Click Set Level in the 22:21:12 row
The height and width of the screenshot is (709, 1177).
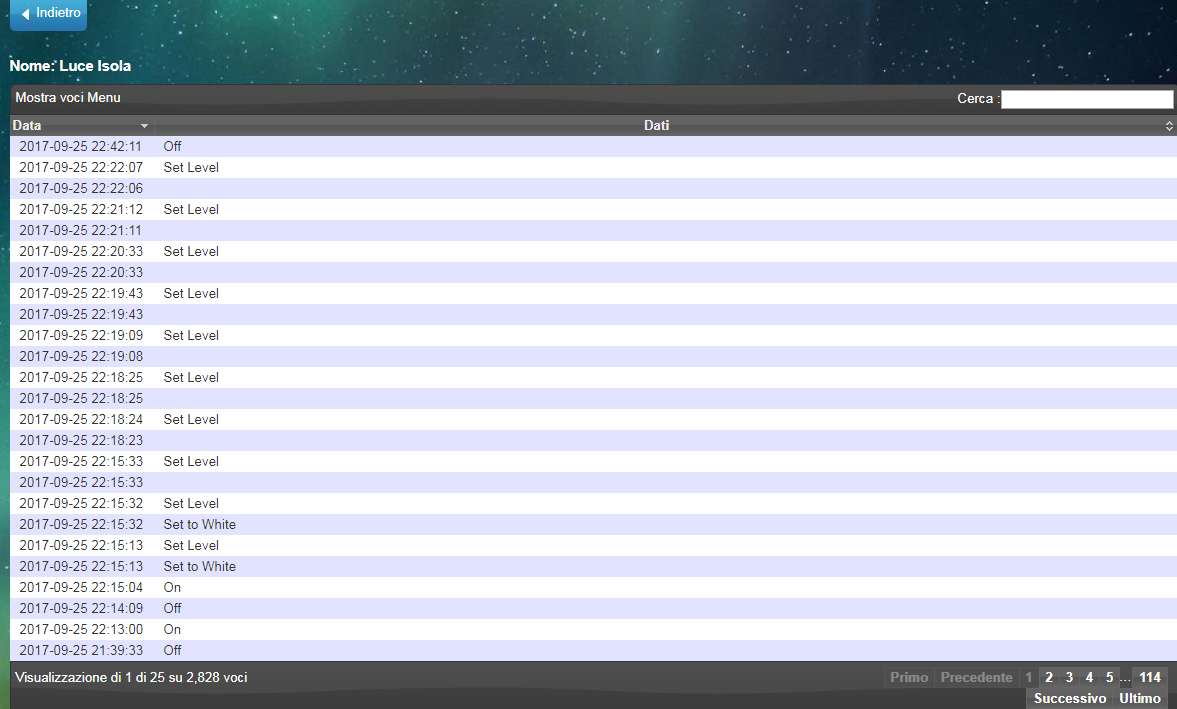(x=191, y=209)
